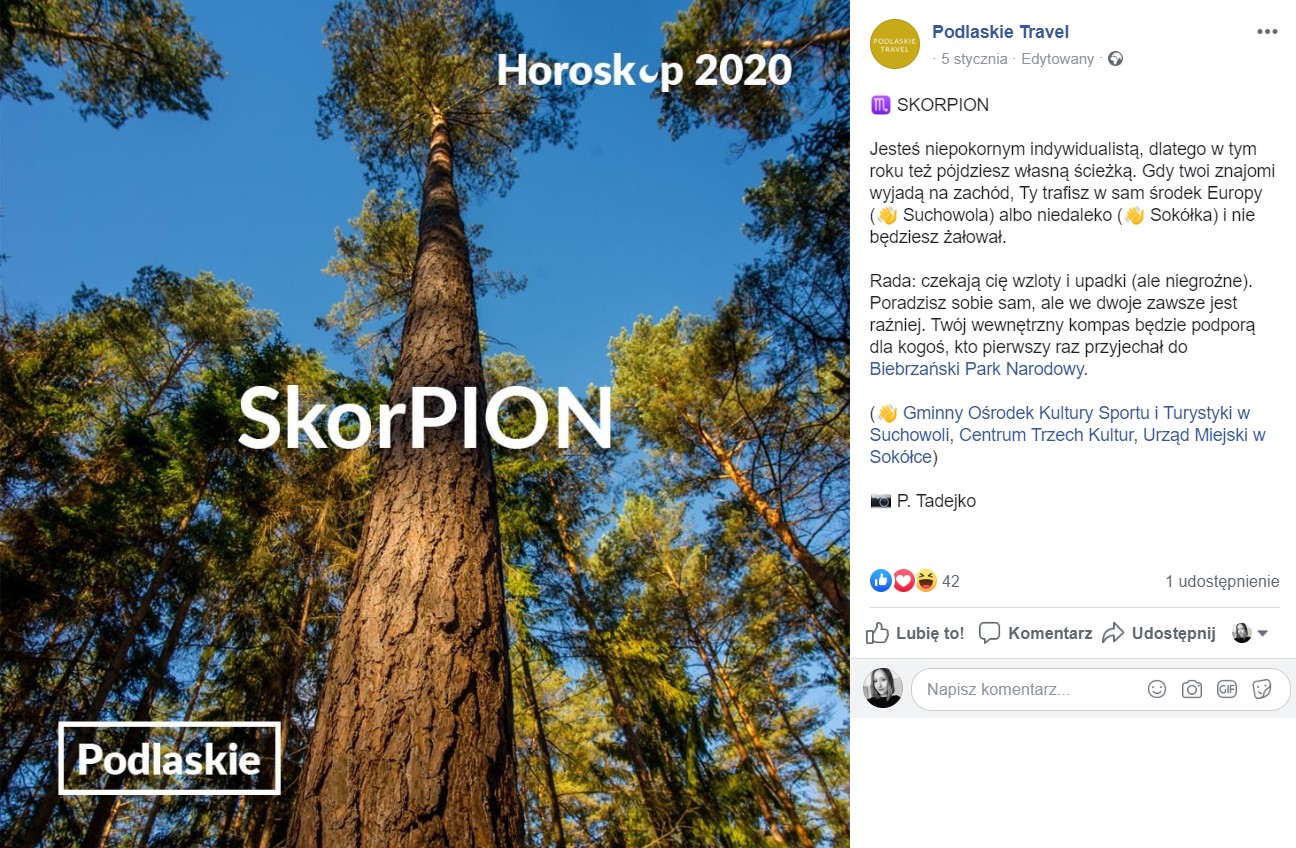Open the commenting-as profile dropdown

coord(1250,633)
